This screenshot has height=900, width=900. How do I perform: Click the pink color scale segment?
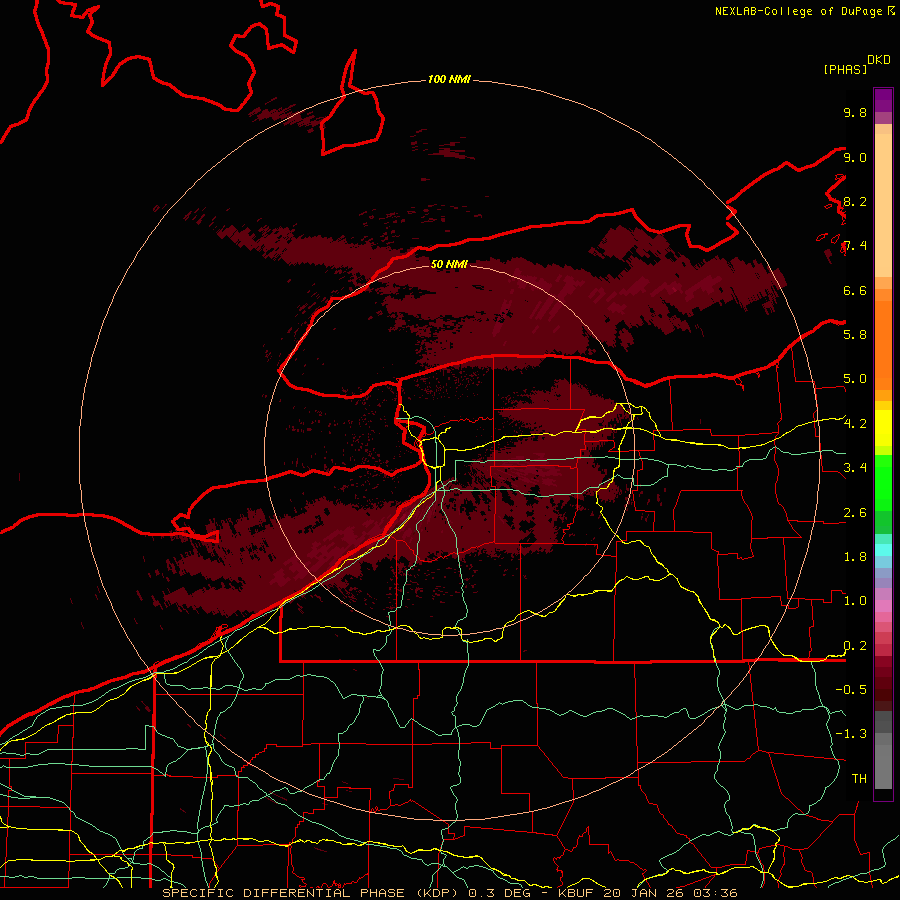tap(883, 606)
